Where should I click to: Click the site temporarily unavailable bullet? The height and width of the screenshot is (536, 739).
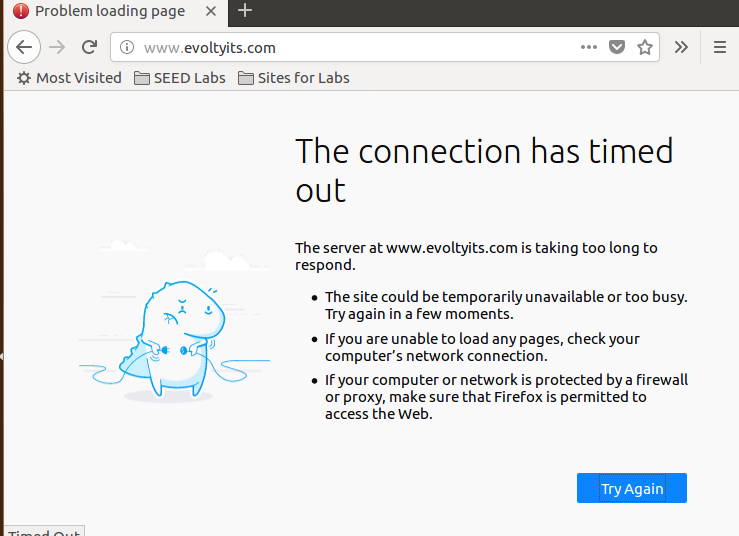tap(506, 305)
